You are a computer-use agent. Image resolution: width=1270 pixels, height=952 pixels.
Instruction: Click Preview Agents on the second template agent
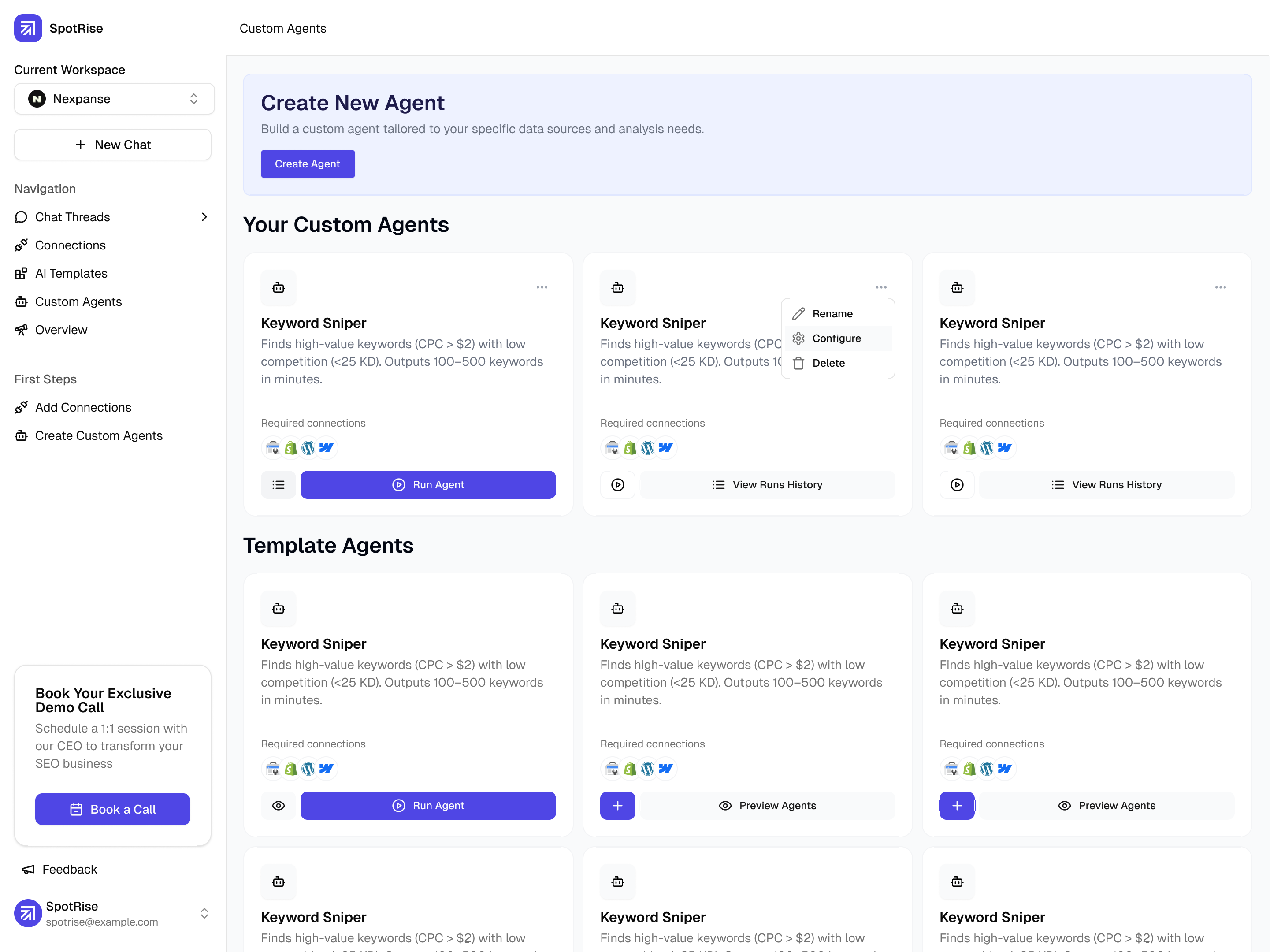point(767,806)
